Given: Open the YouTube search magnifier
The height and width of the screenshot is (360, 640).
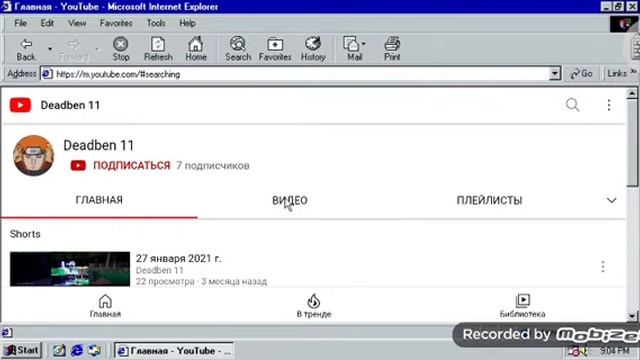Looking at the screenshot, I should (573, 105).
